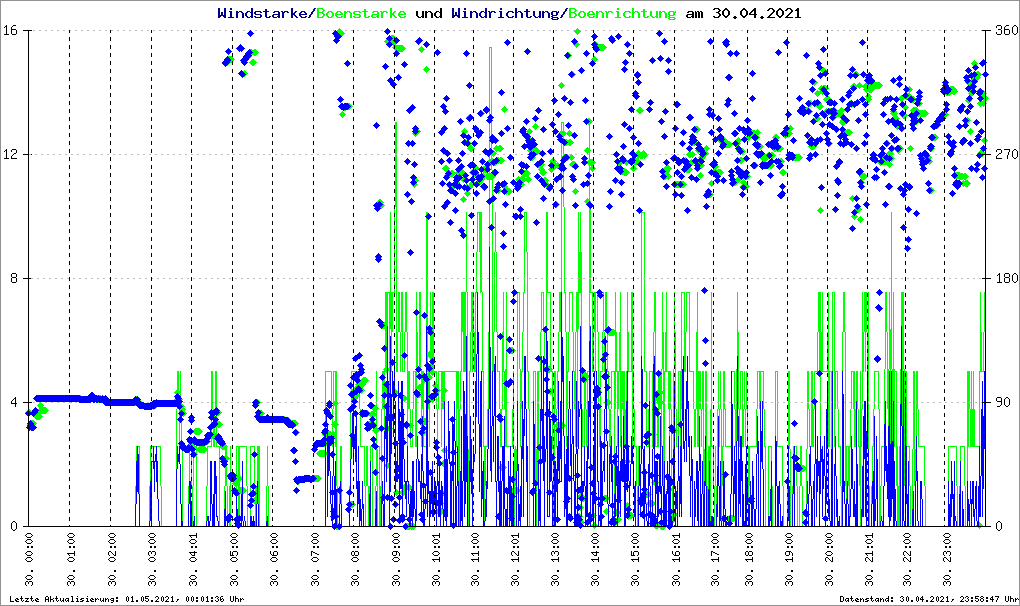This screenshot has height=606, width=1020.
Task: Click the time label '30. 06:00'
Action: point(274,559)
